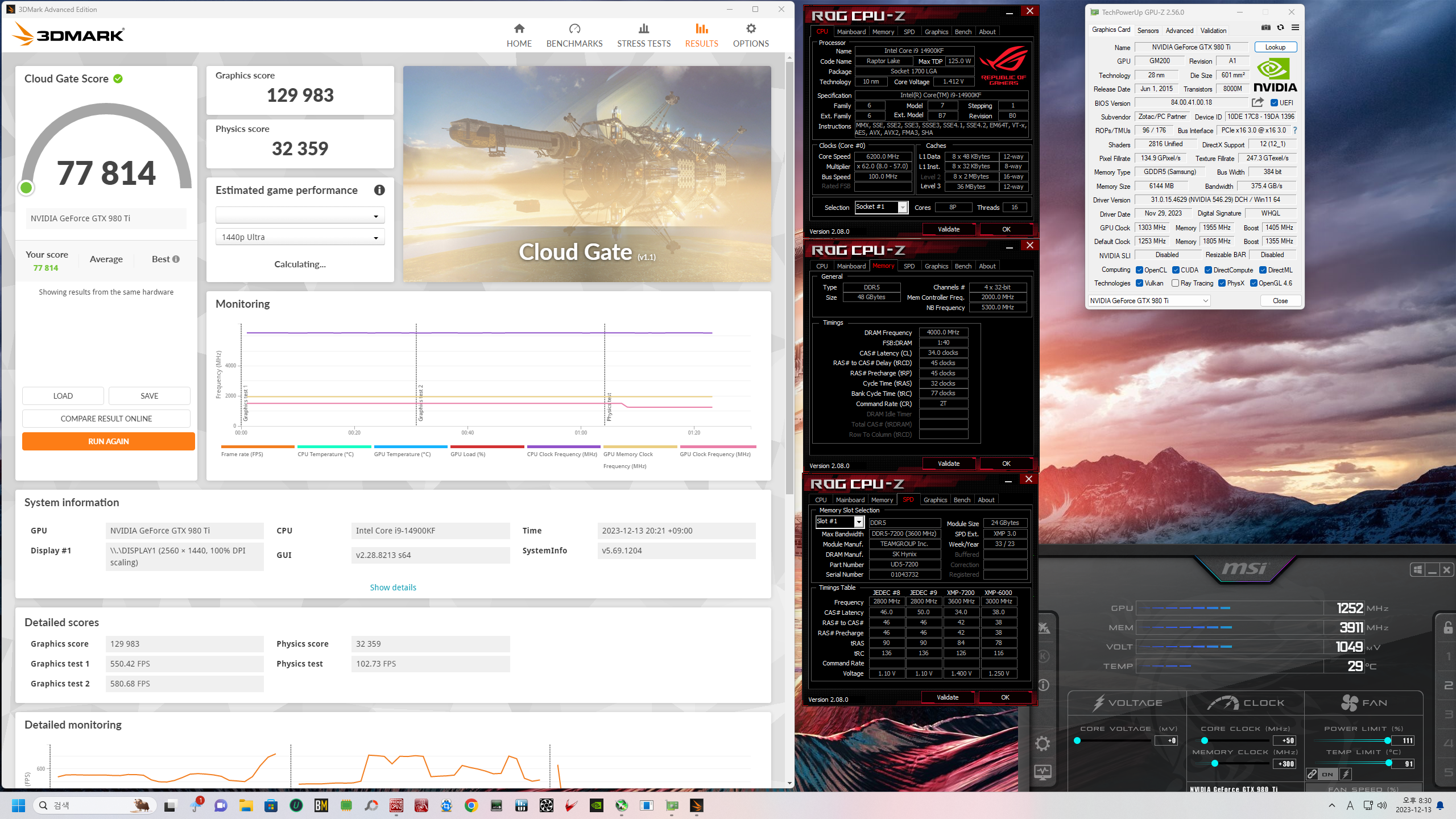
Task: Click the Afterburner startup Windows icon
Action: (1417, 569)
